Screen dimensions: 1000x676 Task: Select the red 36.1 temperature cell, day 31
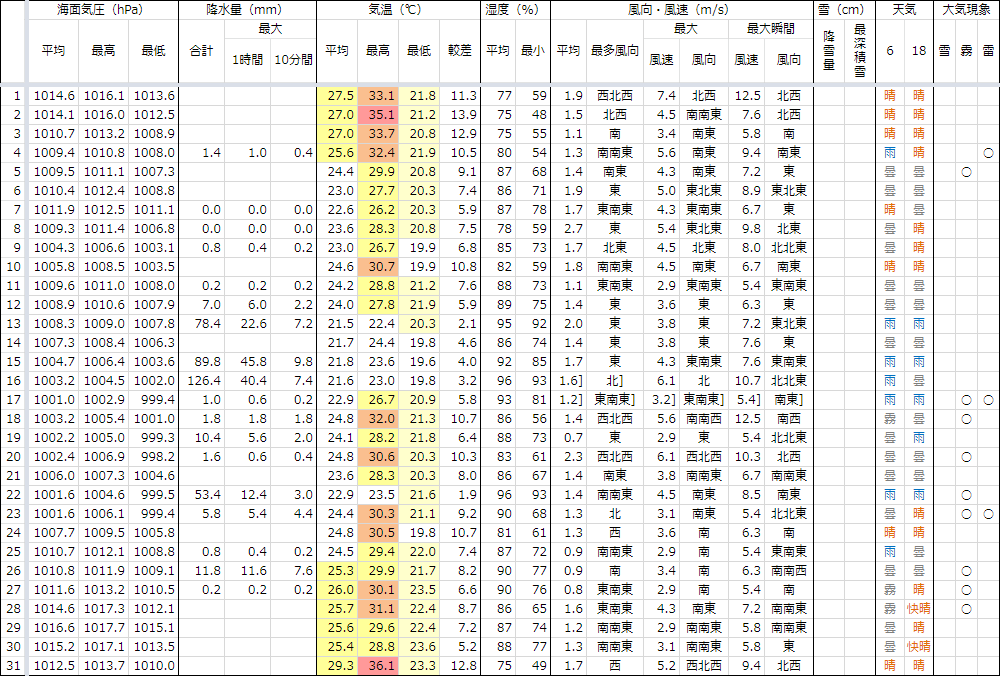380,666
